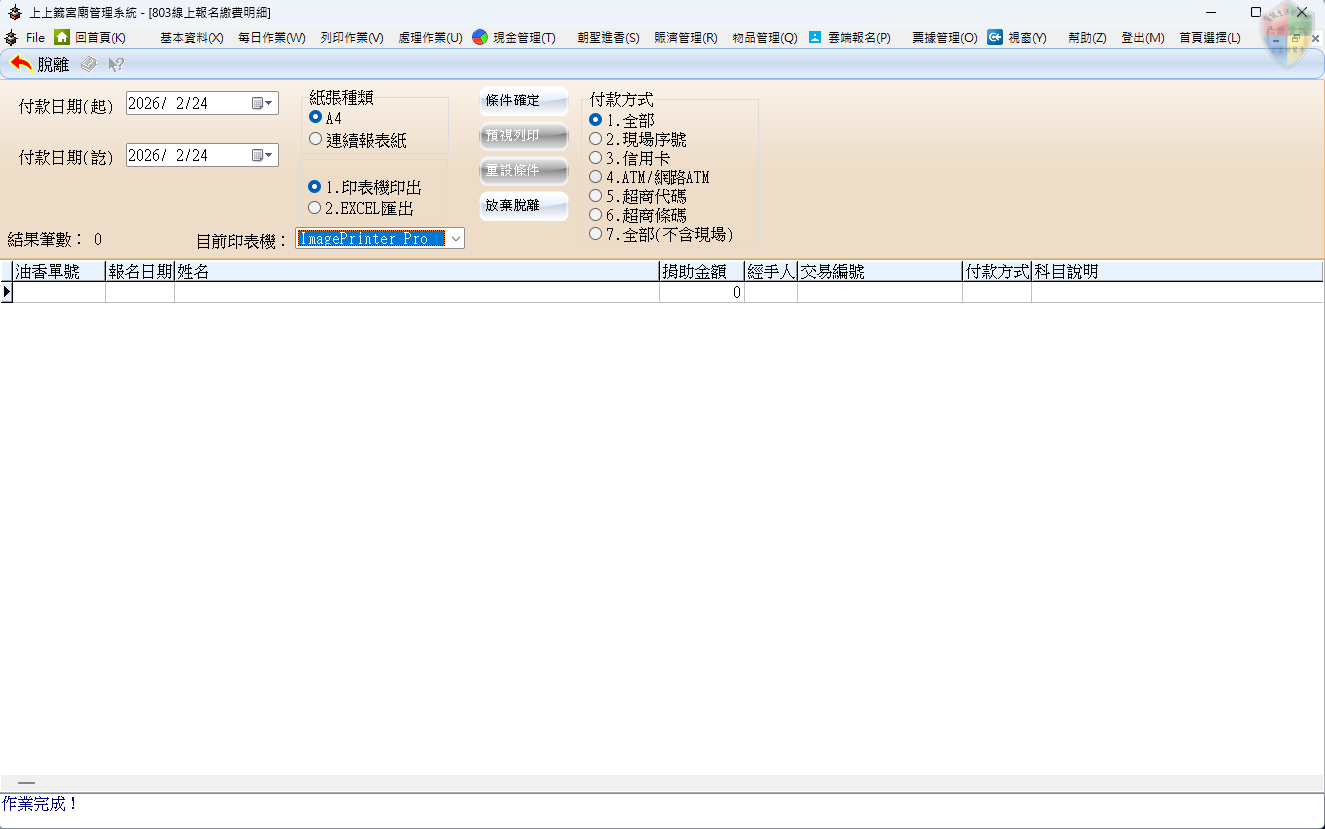
Task: Click the blue 雲端報名 icon
Action: [815, 37]
